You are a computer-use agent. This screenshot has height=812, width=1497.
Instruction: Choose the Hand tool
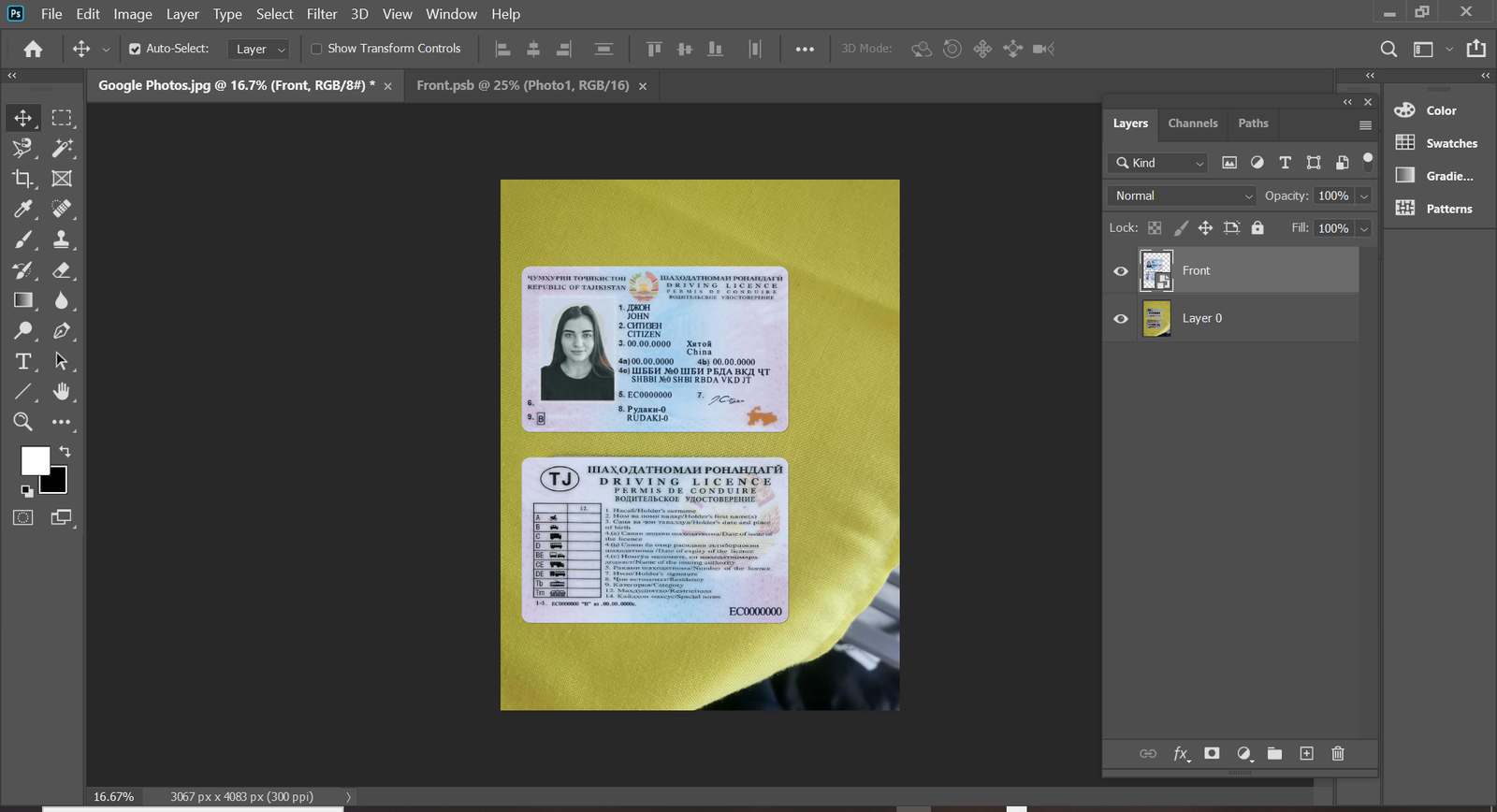coord(62,391)
